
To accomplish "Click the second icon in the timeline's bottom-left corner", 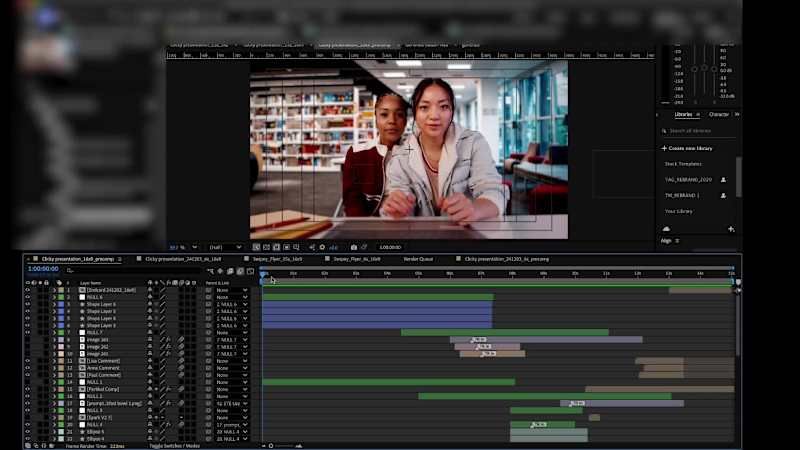I will [36, 446].
